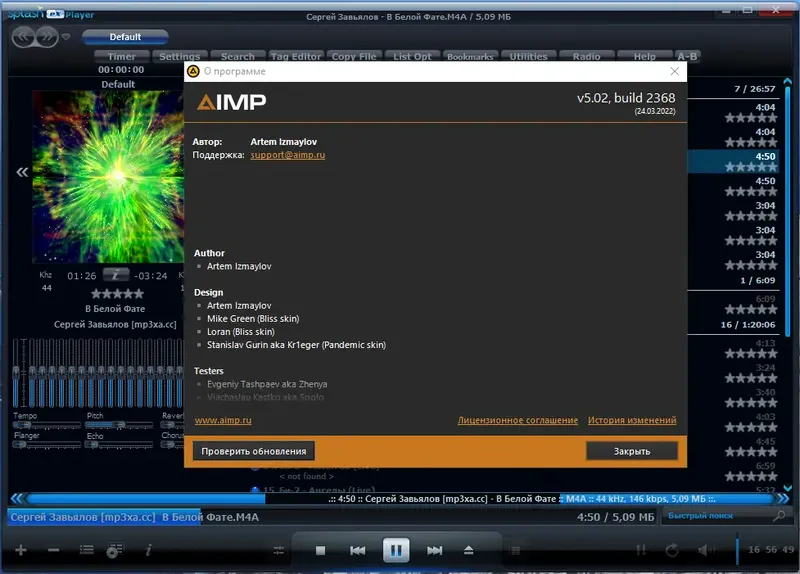Image resolution: width=800 pixels, height=574 pixels.
Task: Click the round back arrow button top-left
Action: point(23,37)
